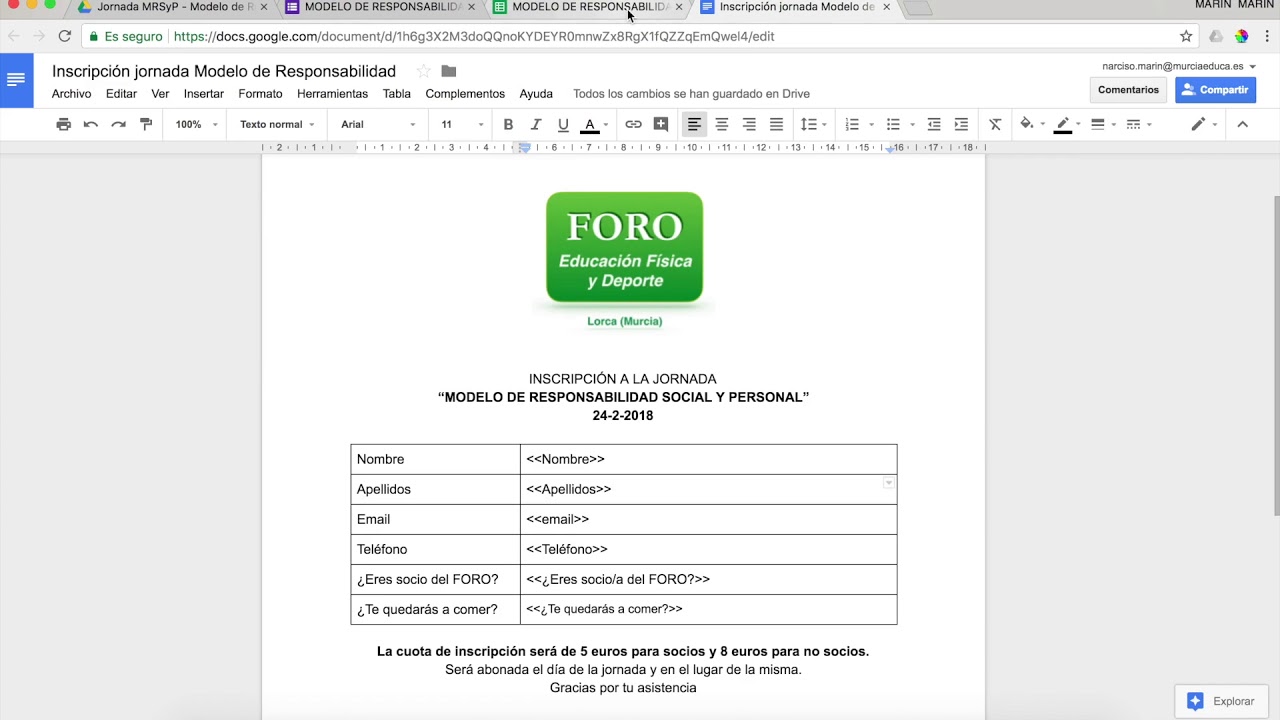Click the browser address bar URL
The height and width of the screenshot is (720, 1280).
click(x=474, y=36)
